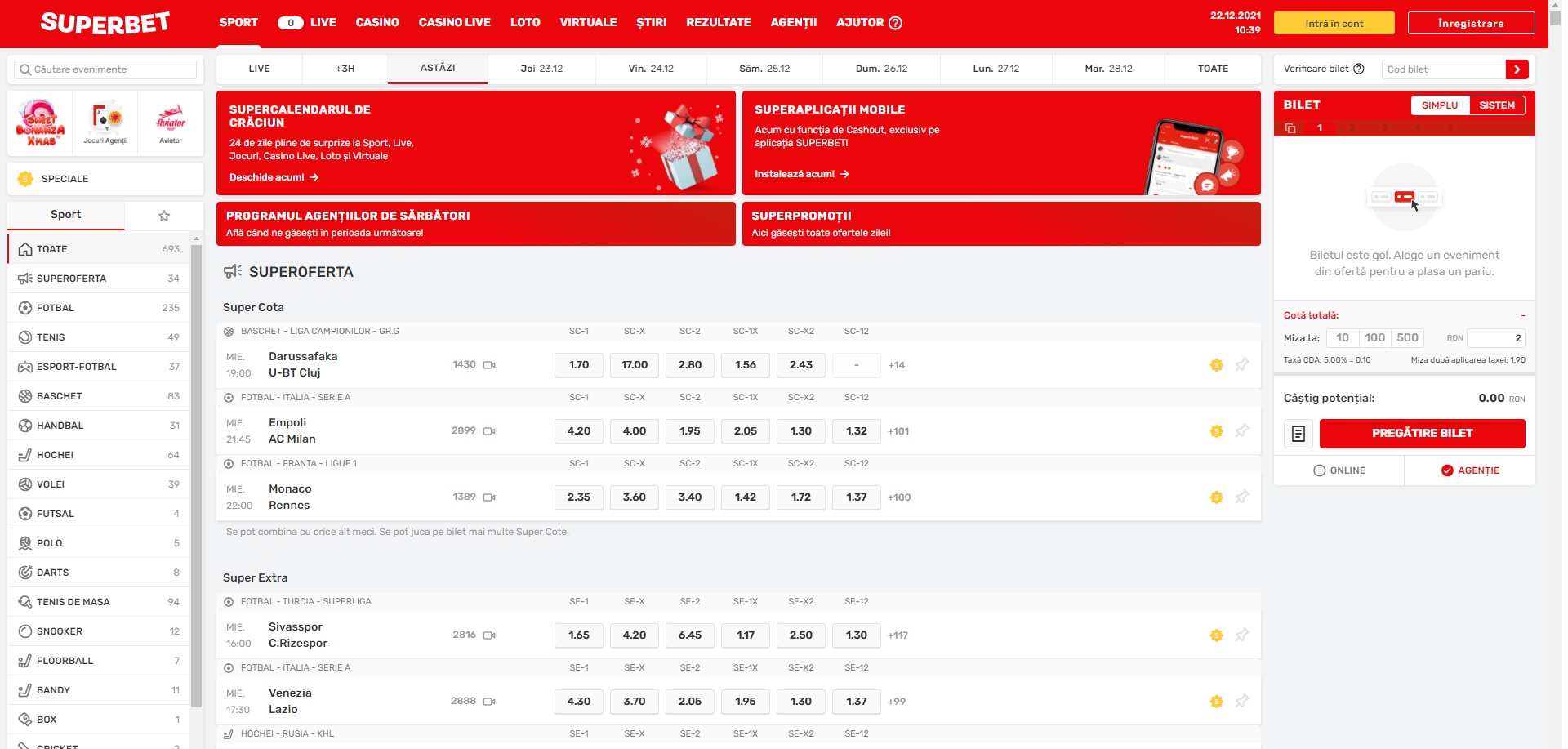The width and height of the screenshot is (1568, 749).
Task: Open live stream icon for Monaco match
Action: 489,497
